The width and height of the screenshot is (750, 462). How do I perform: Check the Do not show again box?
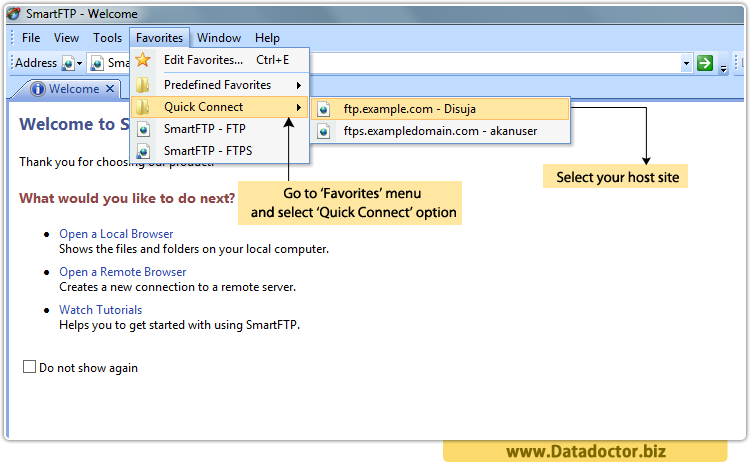(x=29, y=367)
